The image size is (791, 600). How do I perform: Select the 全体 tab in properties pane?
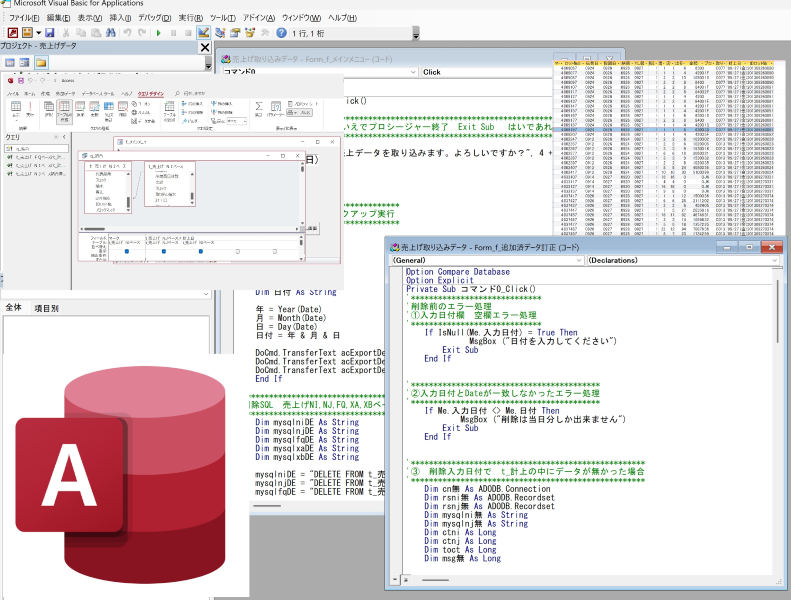coord(14,308)
